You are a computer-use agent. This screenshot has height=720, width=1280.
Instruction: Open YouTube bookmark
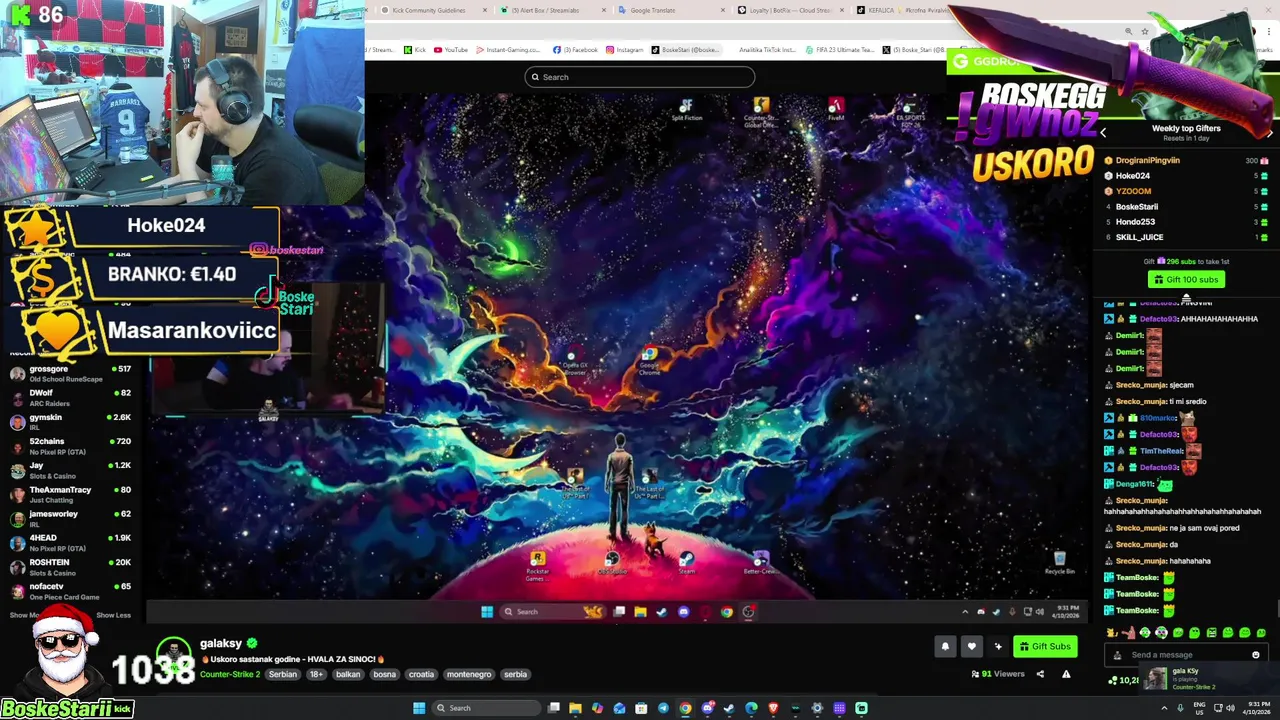pos(451,50)
